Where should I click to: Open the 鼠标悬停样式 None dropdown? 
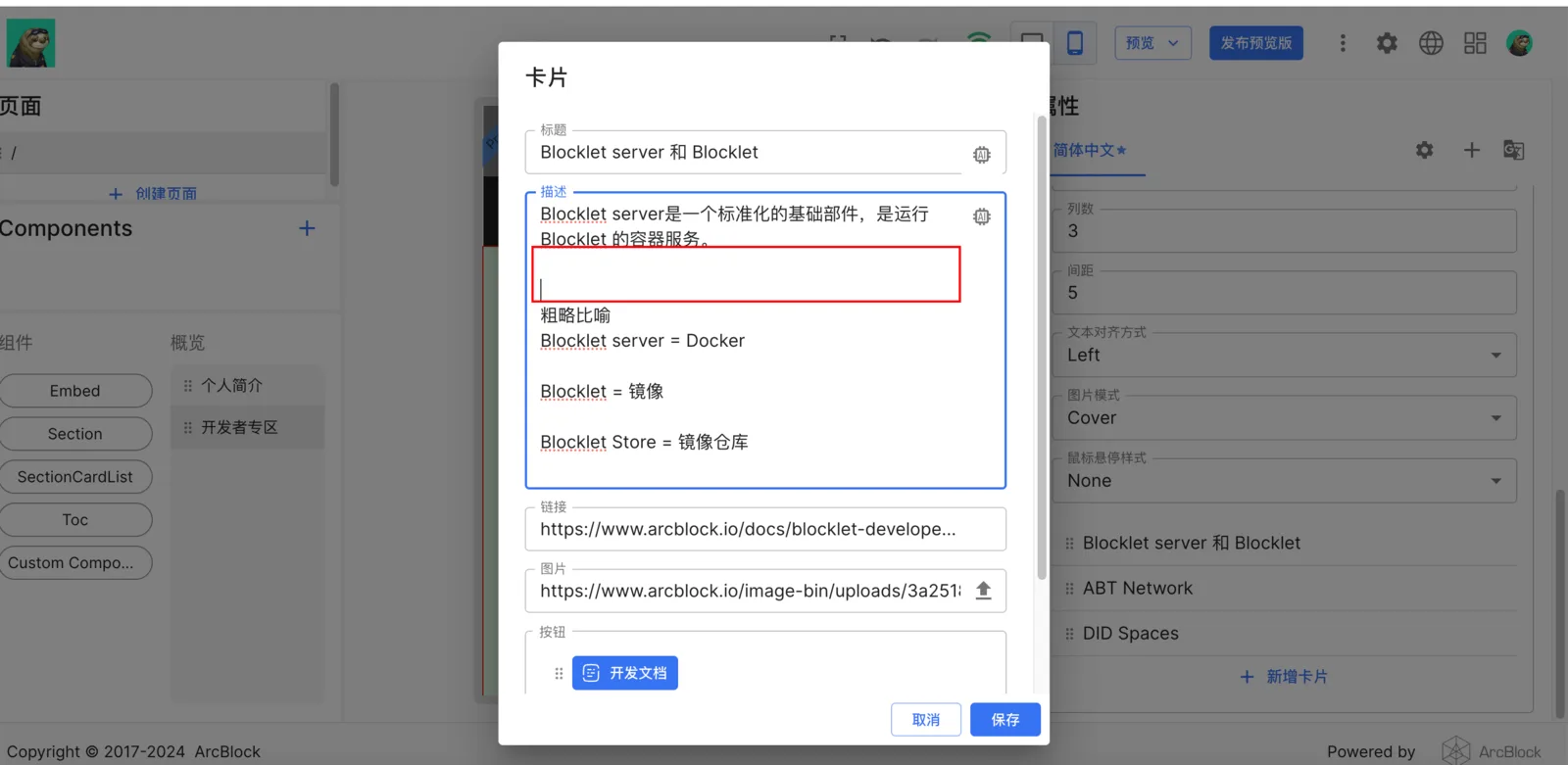pyautogui.click(x=1285, y=480)
